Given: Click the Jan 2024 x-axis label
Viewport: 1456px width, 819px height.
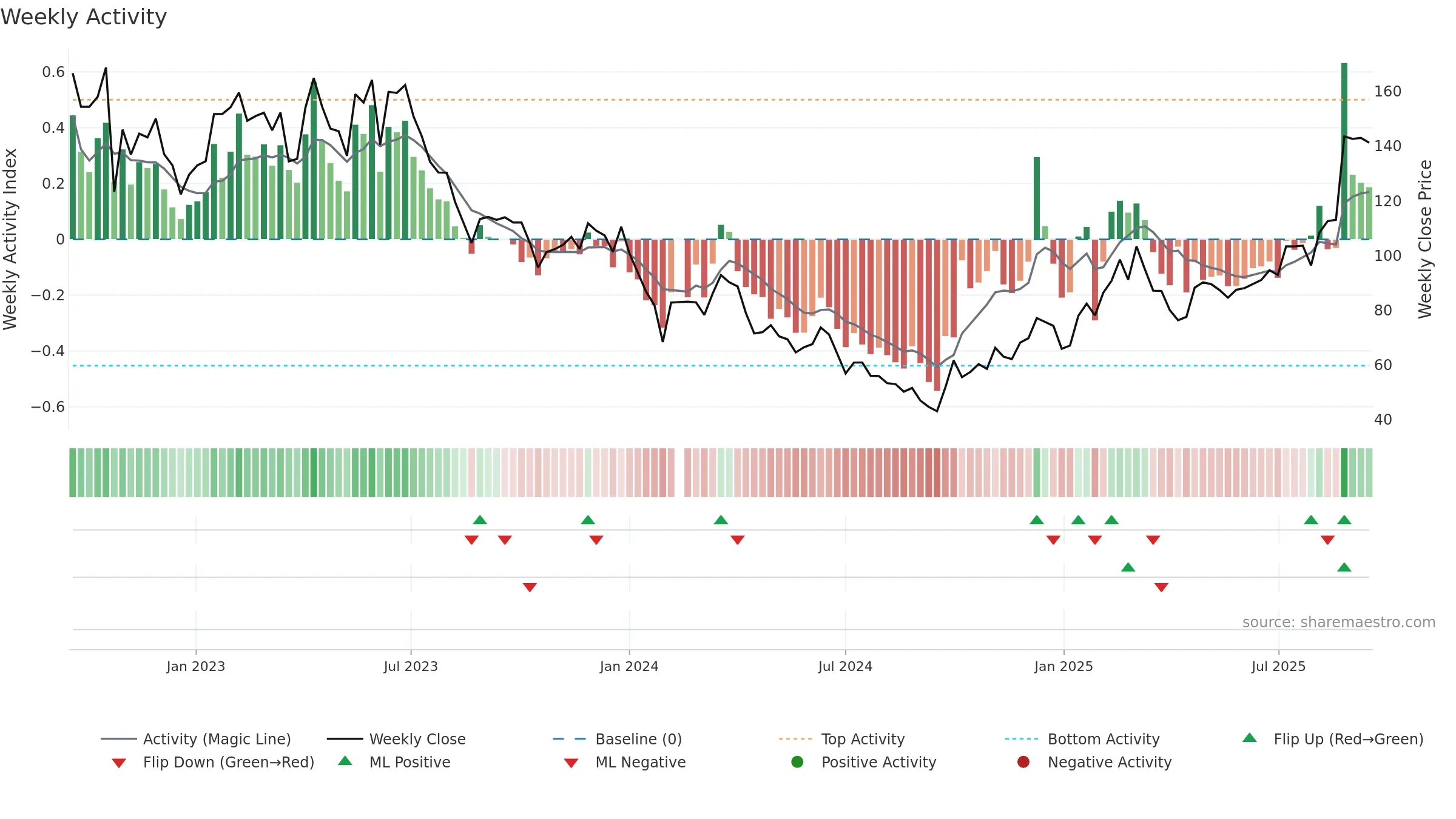Looking at the screenshot, I should [629, 666].
